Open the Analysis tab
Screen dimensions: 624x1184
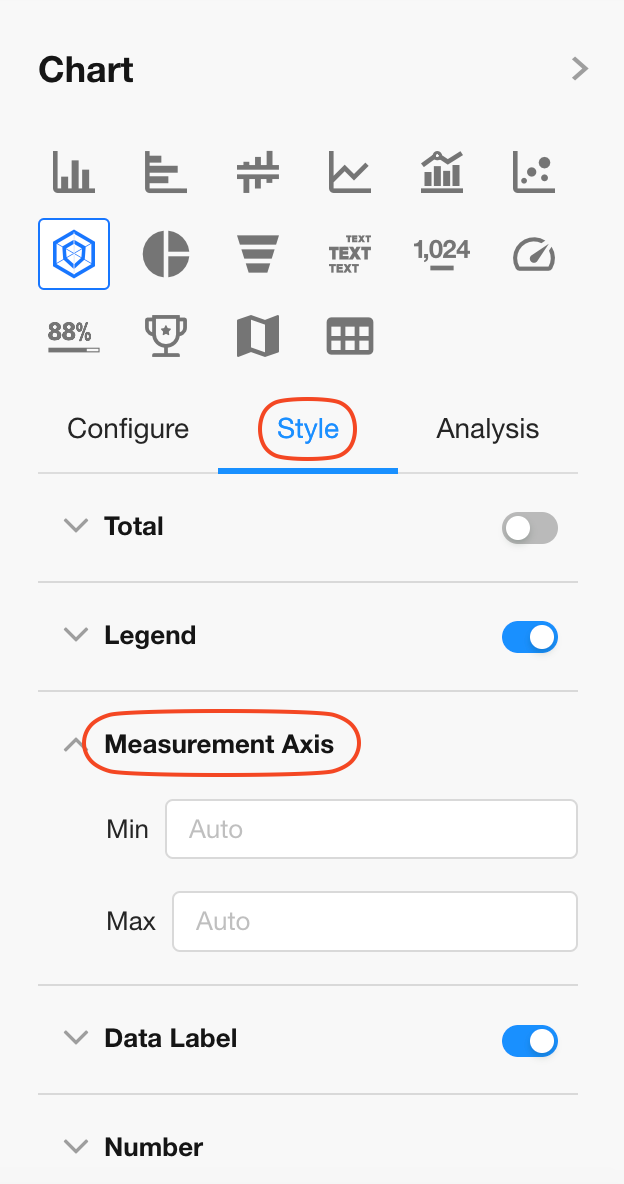[x=487, y=429]
